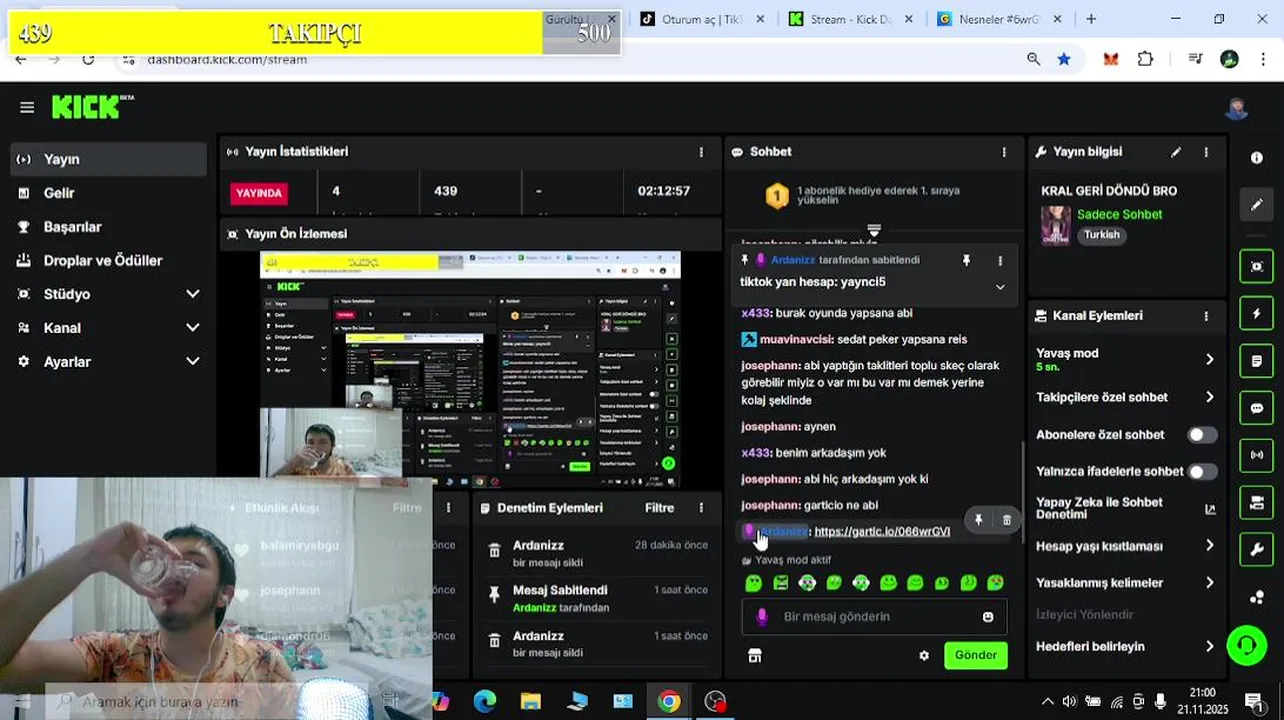The width and height of the screenshot is (1284, 720).
Task: Open Denetim Eylemleri three-dot menu
Action: pyautogui.click(x=701, y=508)
